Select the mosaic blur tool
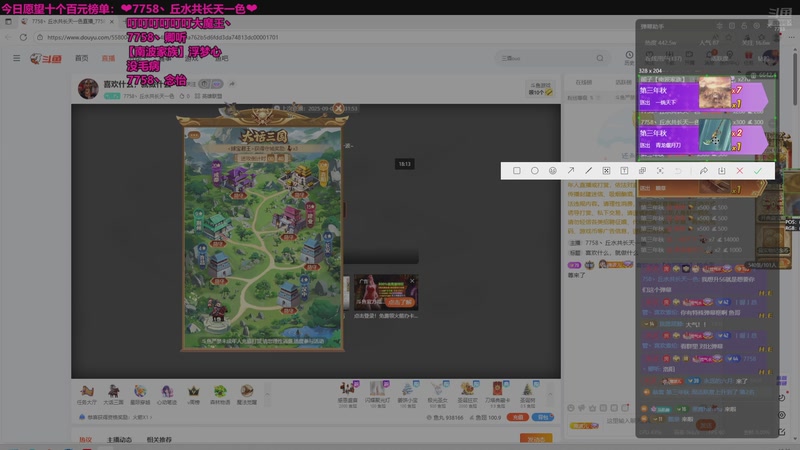Screen dimensions: 800x450 (606, 171)
